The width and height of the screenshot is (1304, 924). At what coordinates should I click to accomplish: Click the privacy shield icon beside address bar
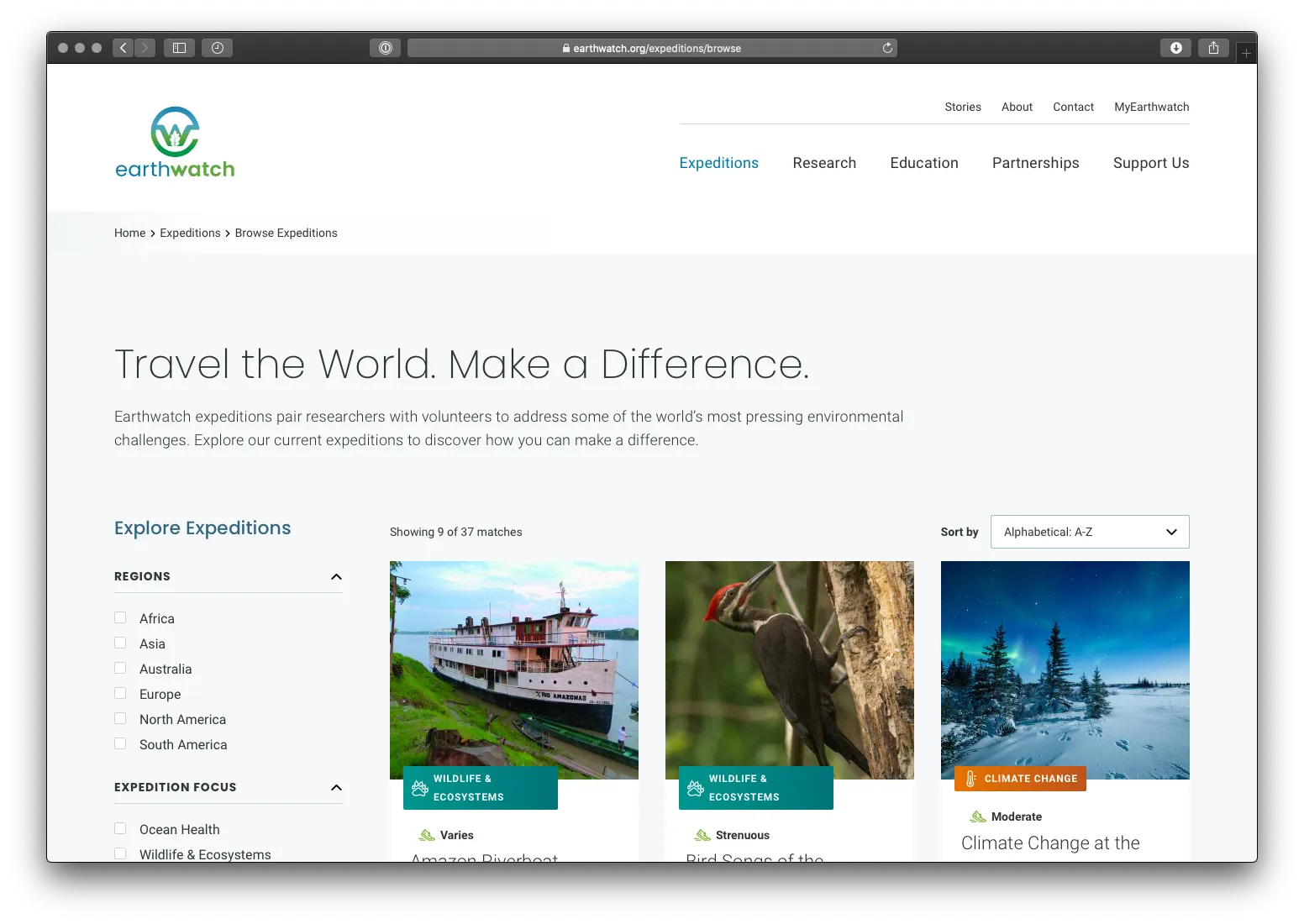point(386,48)
